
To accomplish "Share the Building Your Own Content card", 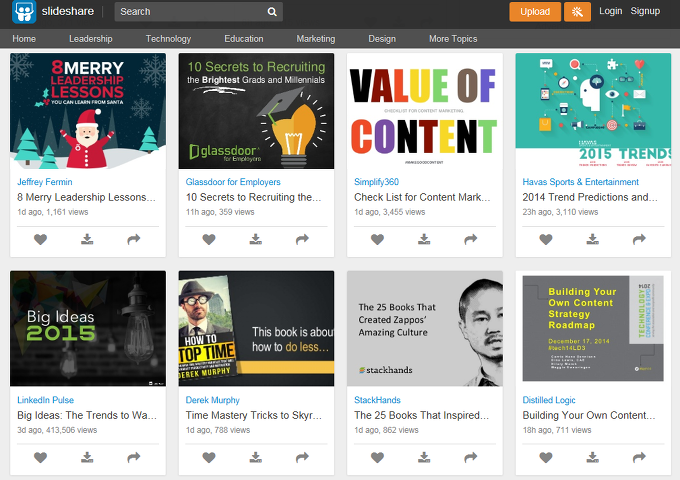I will 639,457.
